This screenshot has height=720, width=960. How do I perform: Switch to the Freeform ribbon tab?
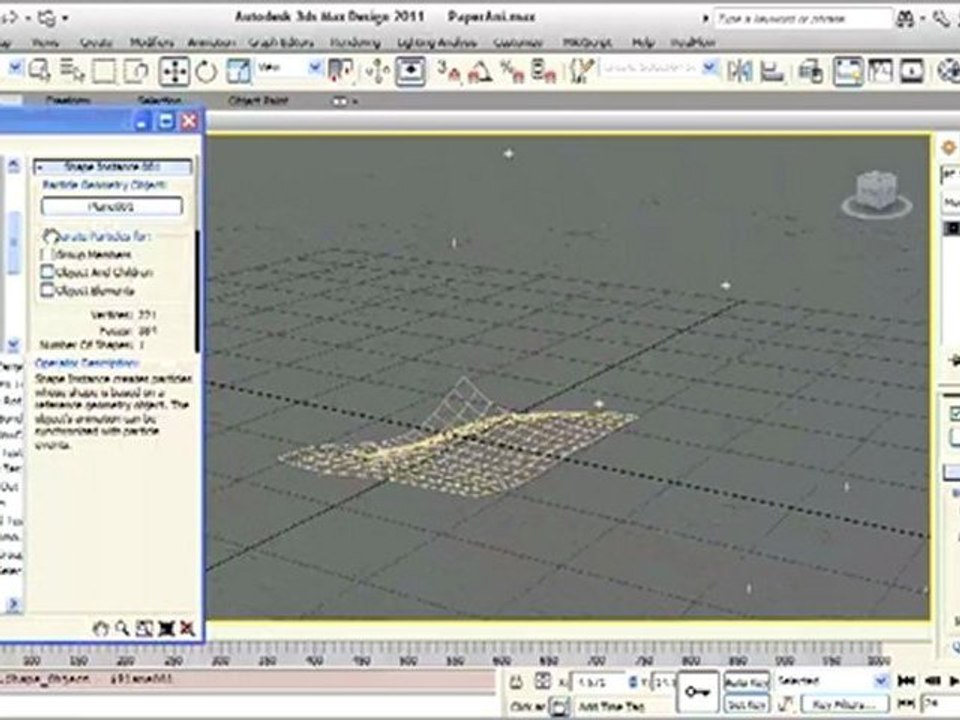[x=68, y=100]
